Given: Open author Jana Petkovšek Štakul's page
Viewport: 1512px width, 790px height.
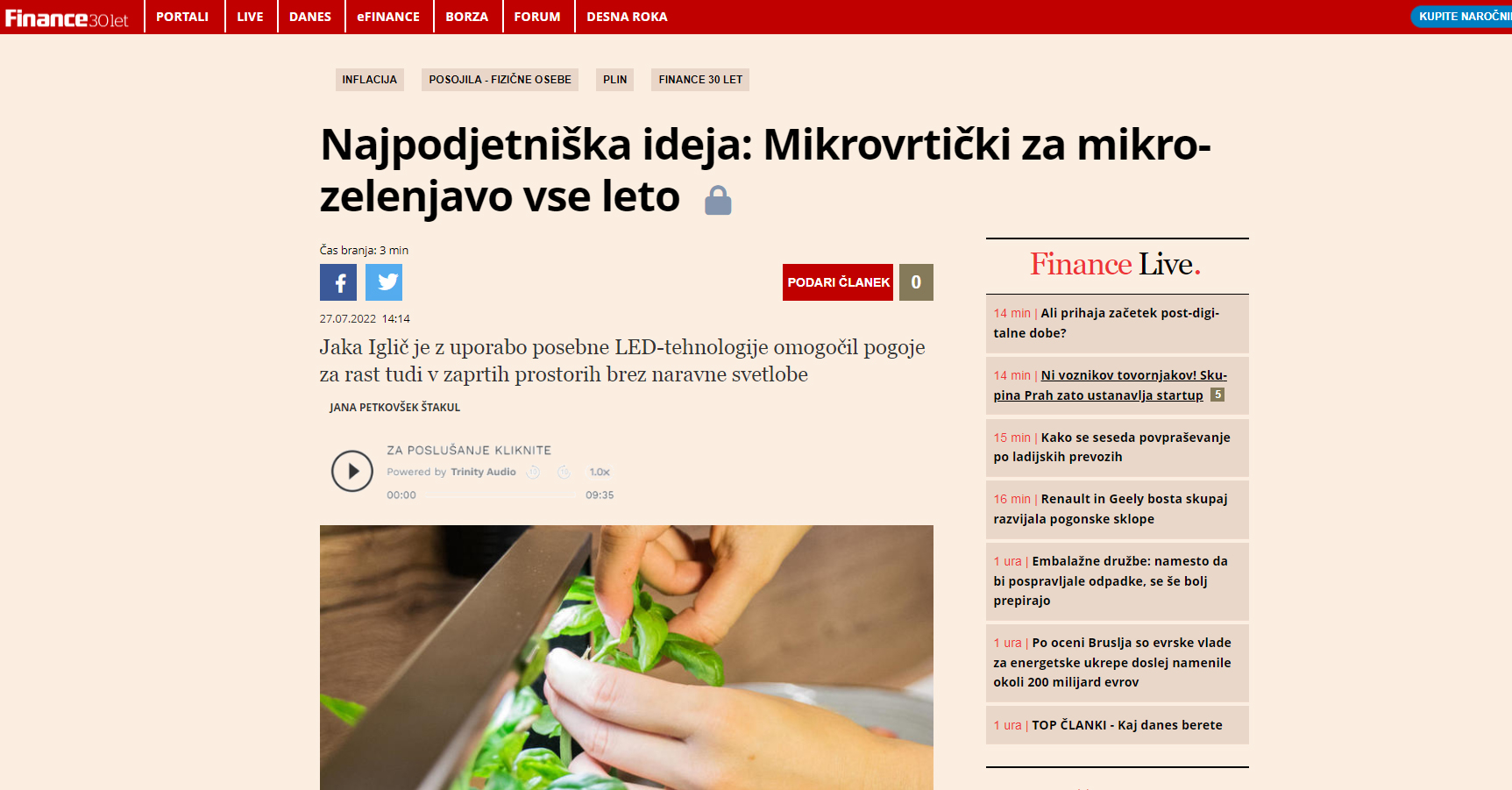Looking at the screenshot, I should 394,408.
